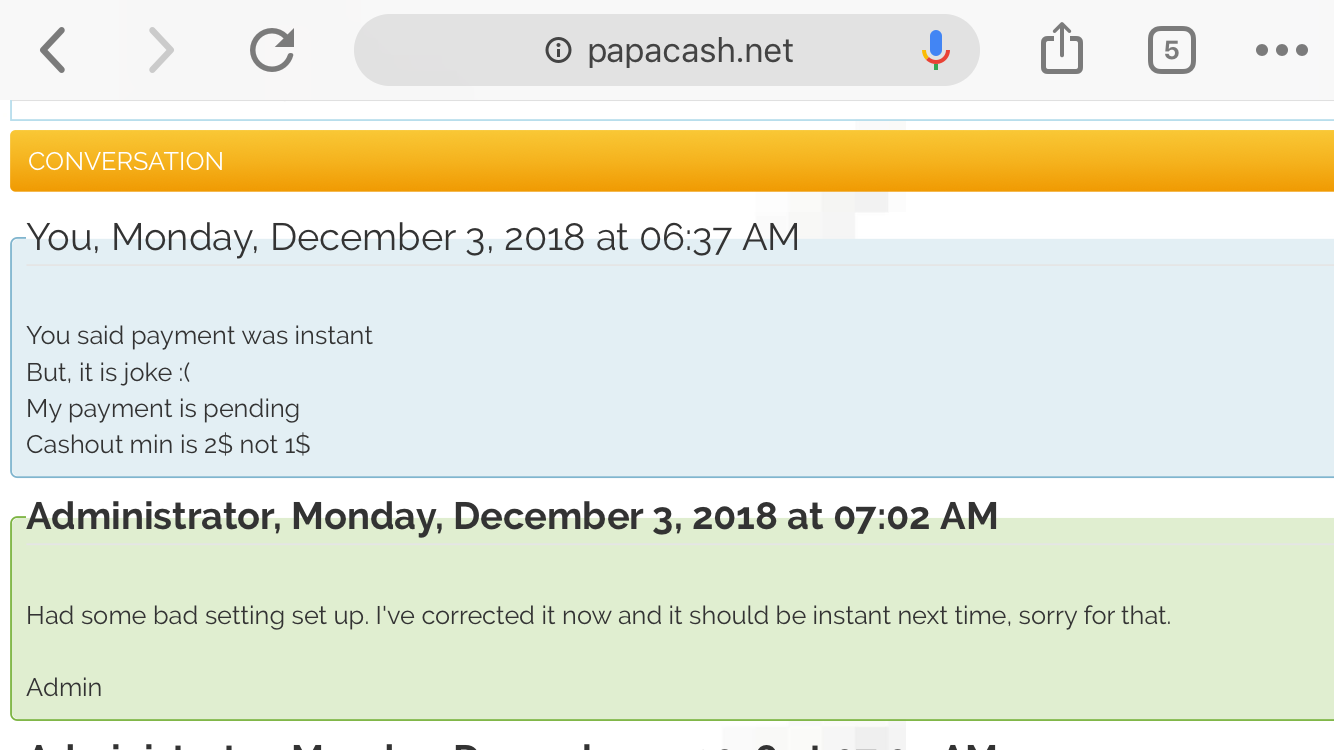Start voice search with microphone icon
The height and width of the screenshot is (750, 1334).
[935, 50]
